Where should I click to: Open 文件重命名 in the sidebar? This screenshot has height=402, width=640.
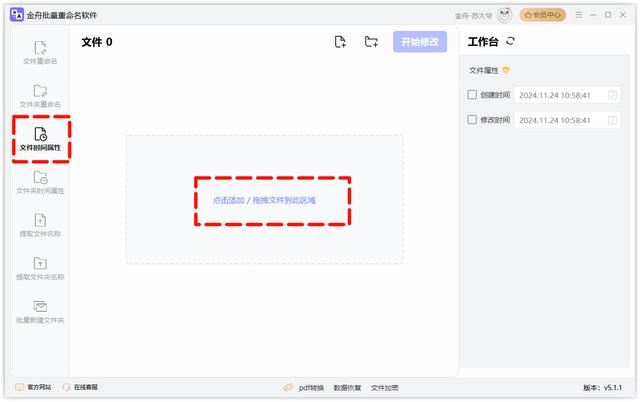pyautogui.click(x=40, y=52)
